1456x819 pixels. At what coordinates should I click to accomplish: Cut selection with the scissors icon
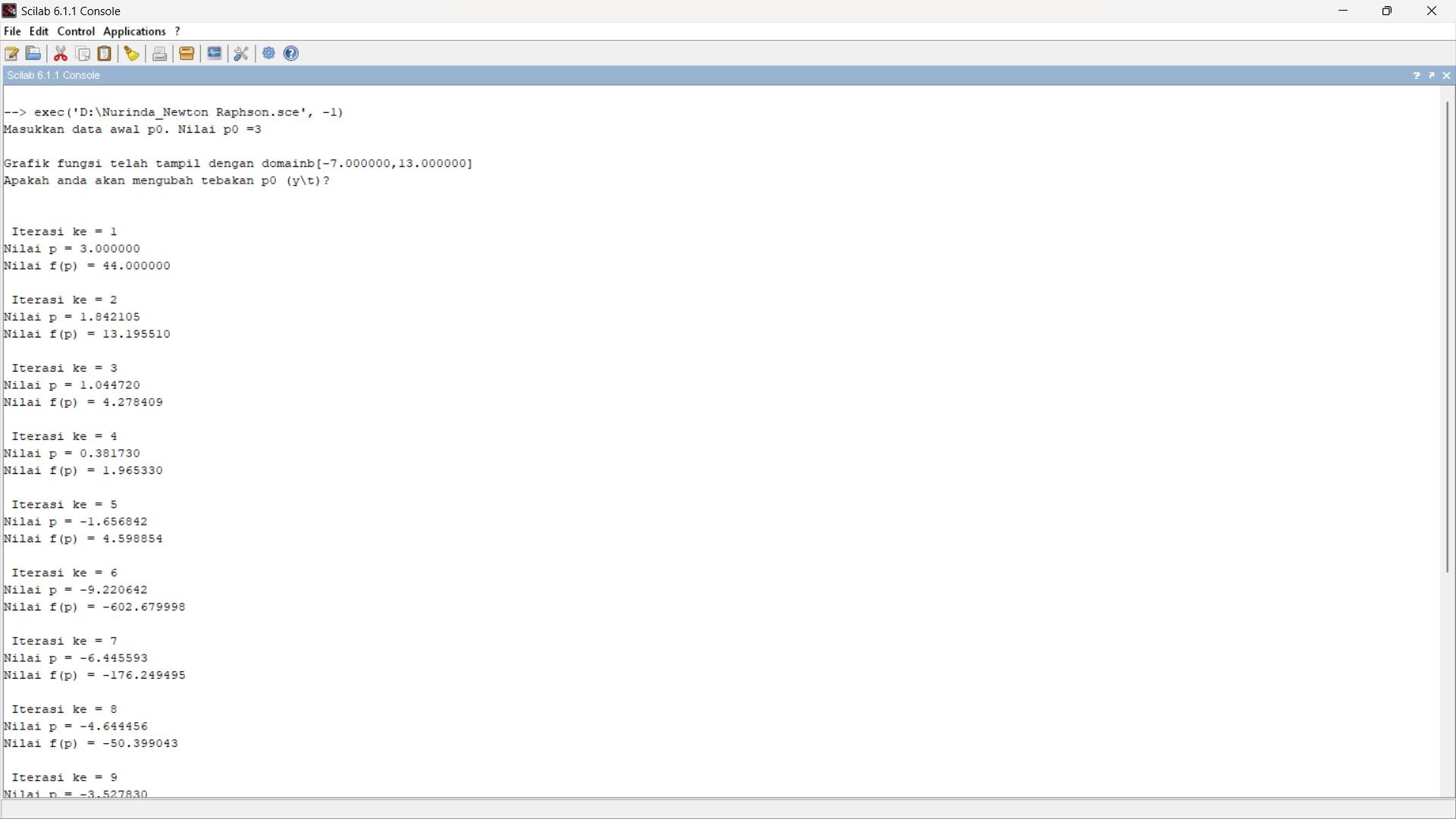(x=61, y=54)
